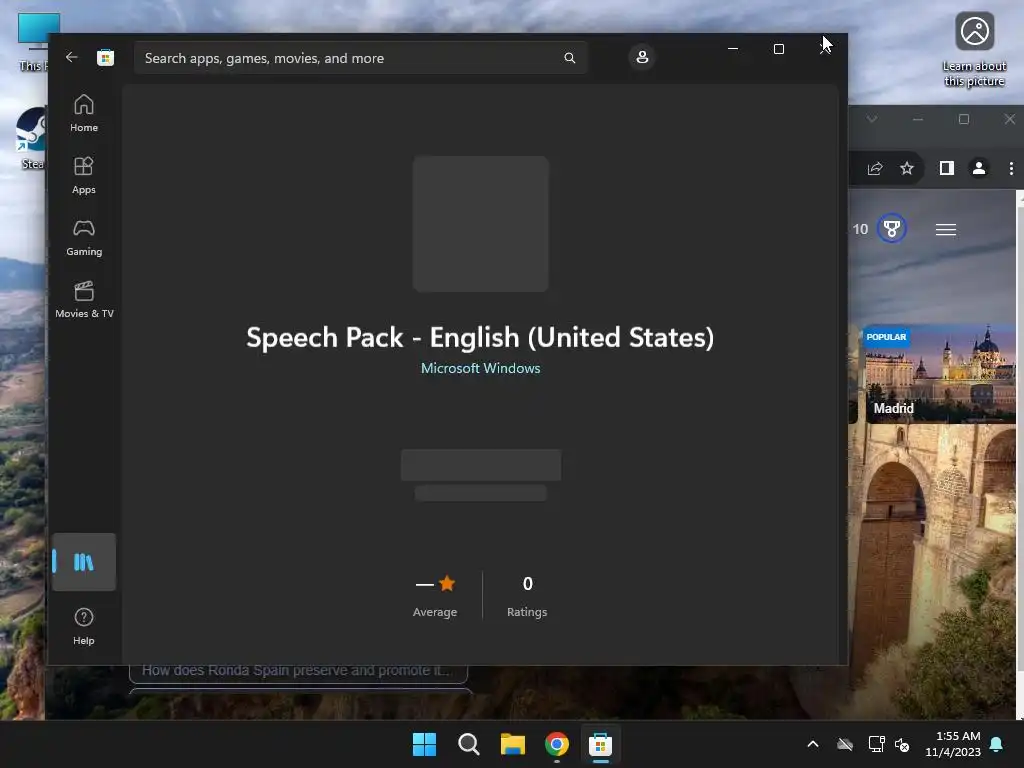This screenshot has height=768, width=1024.
Task: Open the hamburger menu in browser page
Action: pyautogui.click(x=946, y=229)
